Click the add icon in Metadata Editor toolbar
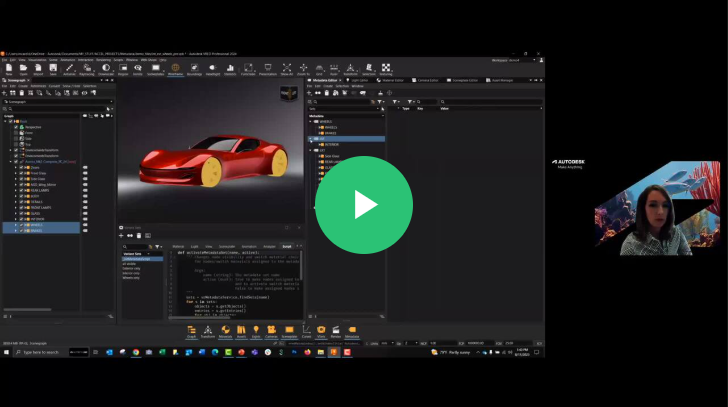The height and width of the screenshot is (407, 728). pos(310,93)
